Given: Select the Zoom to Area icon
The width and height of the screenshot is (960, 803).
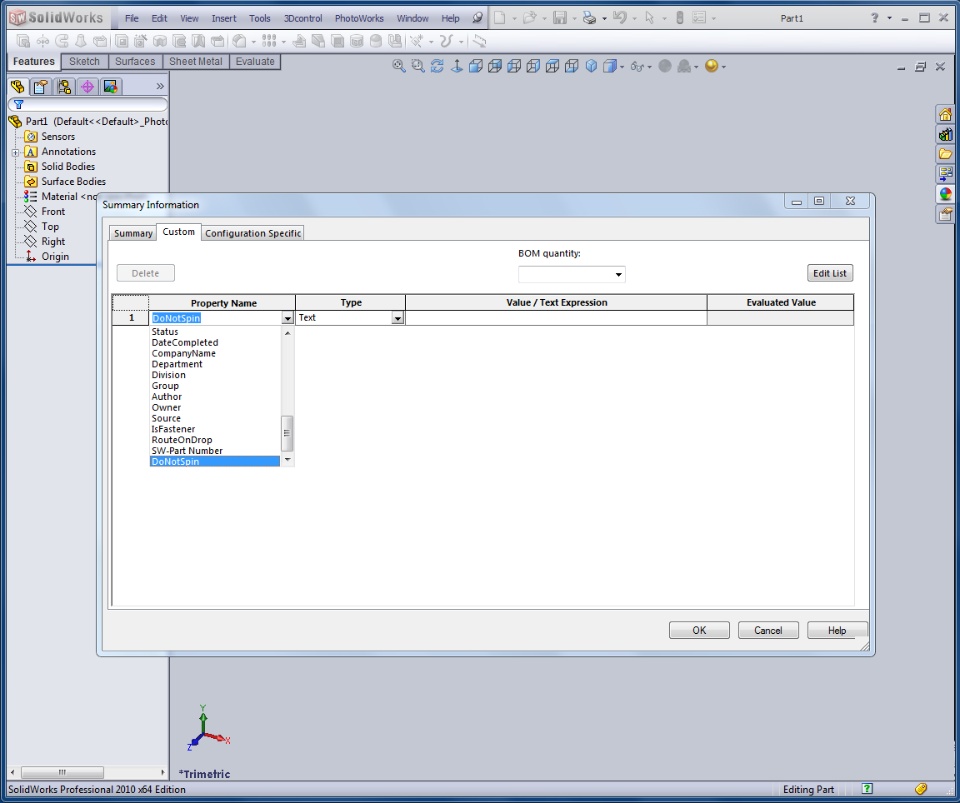Looking at the screenshot, I should [x=418, y=66].
